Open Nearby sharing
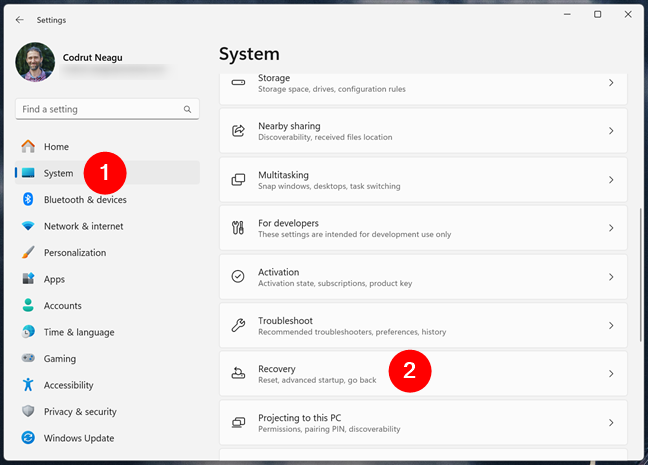Screen dimensions: 648x465 (423, 131)
